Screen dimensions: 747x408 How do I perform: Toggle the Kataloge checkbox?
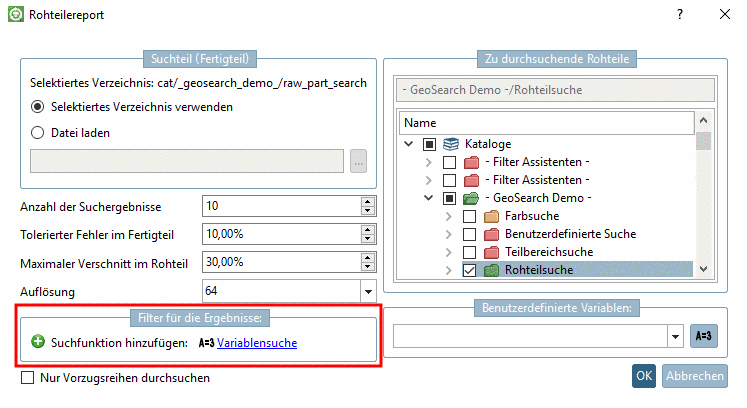coord(429,144)
